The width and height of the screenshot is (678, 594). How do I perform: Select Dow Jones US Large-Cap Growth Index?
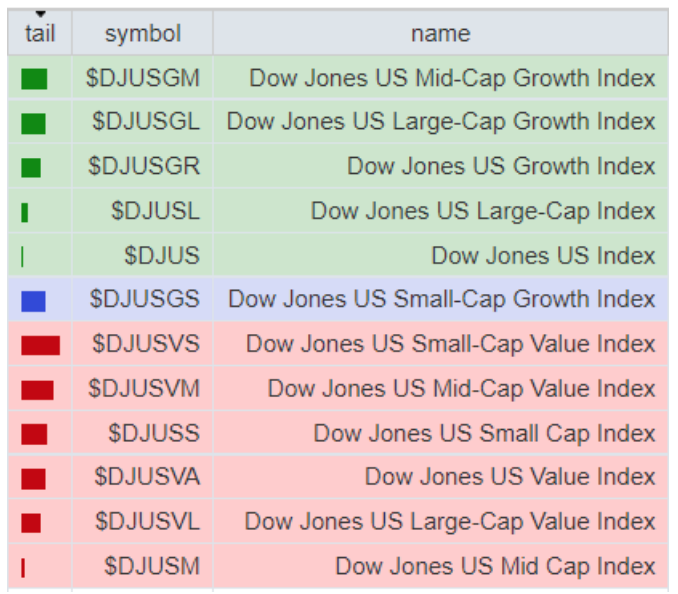coord(441,122)
